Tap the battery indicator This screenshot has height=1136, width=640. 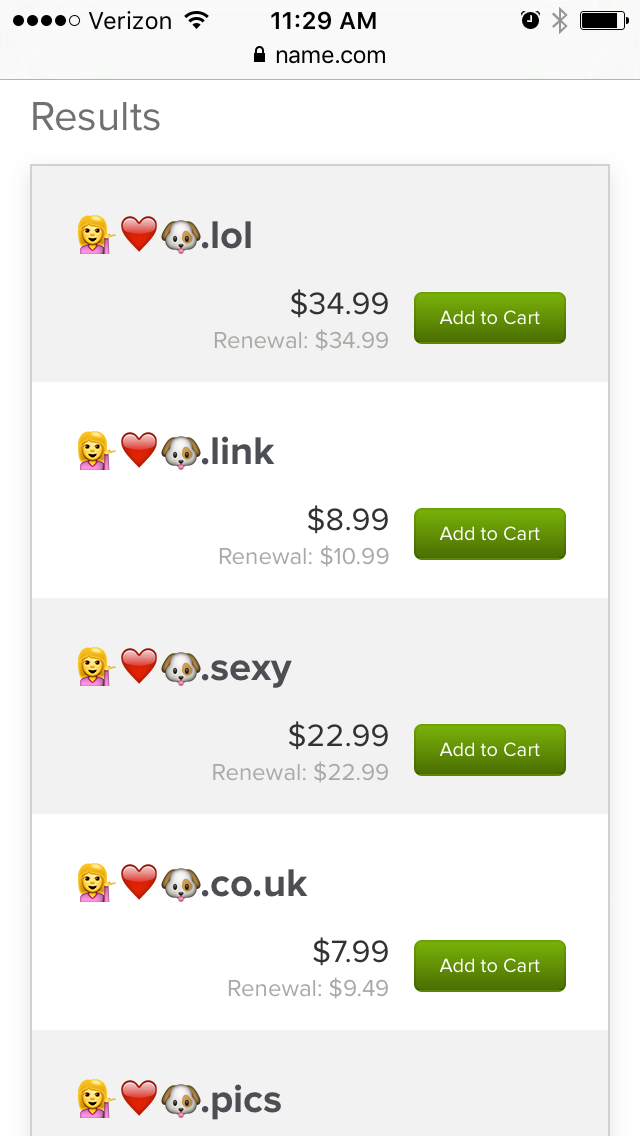point(601,19)
